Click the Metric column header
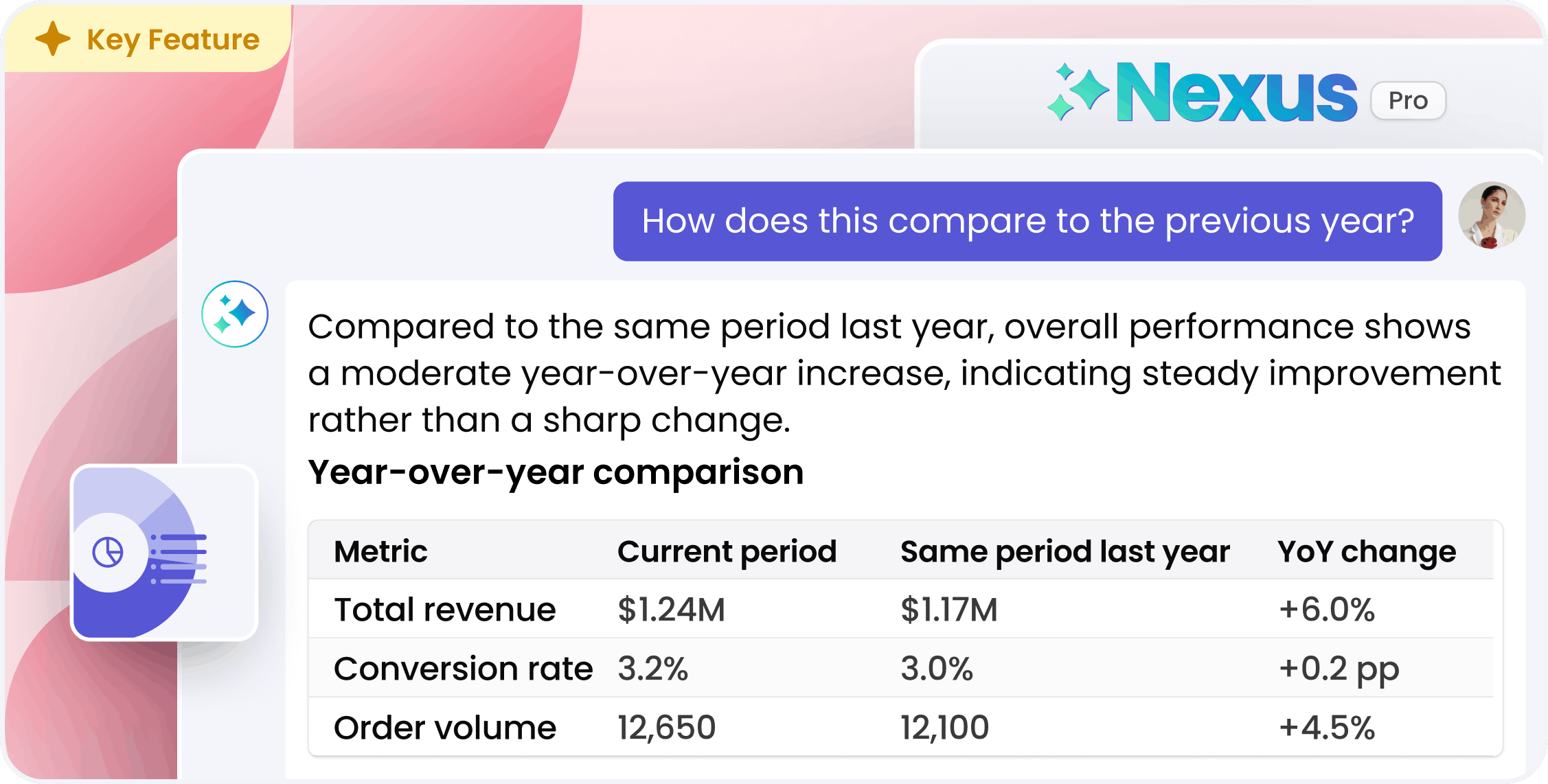 tap(380, 551)
